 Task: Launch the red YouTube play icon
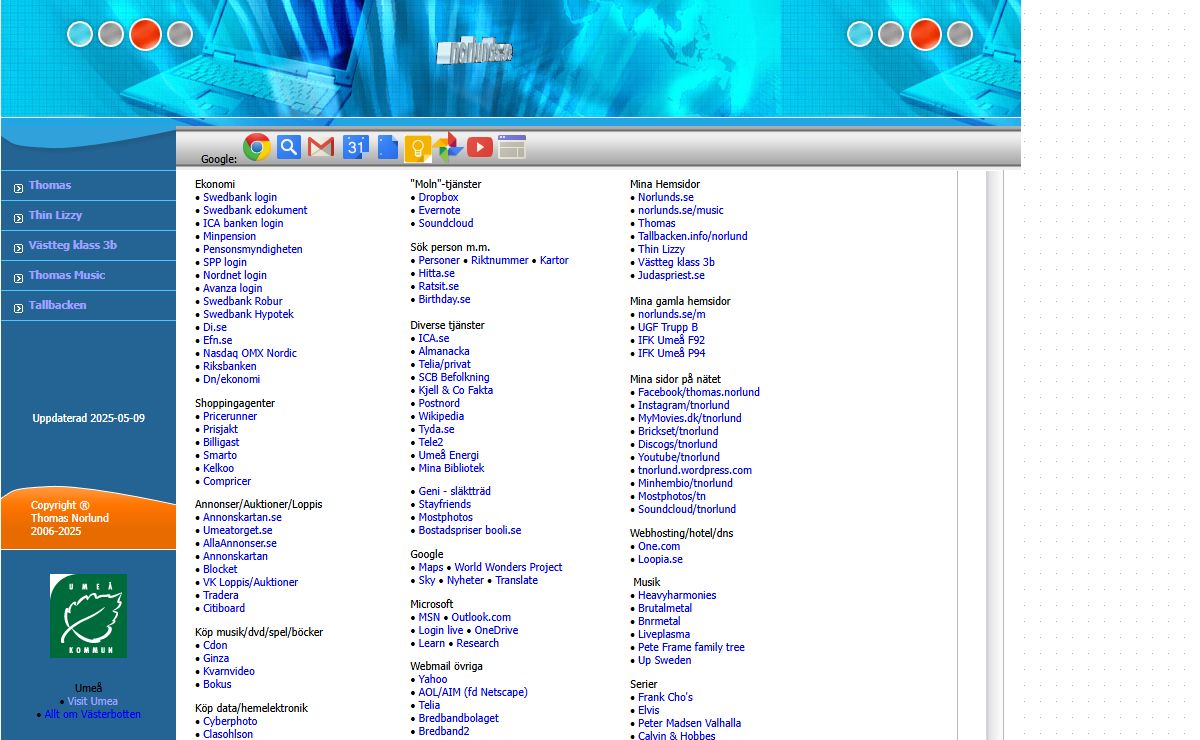pyautogui.click(x=480, y=147)
